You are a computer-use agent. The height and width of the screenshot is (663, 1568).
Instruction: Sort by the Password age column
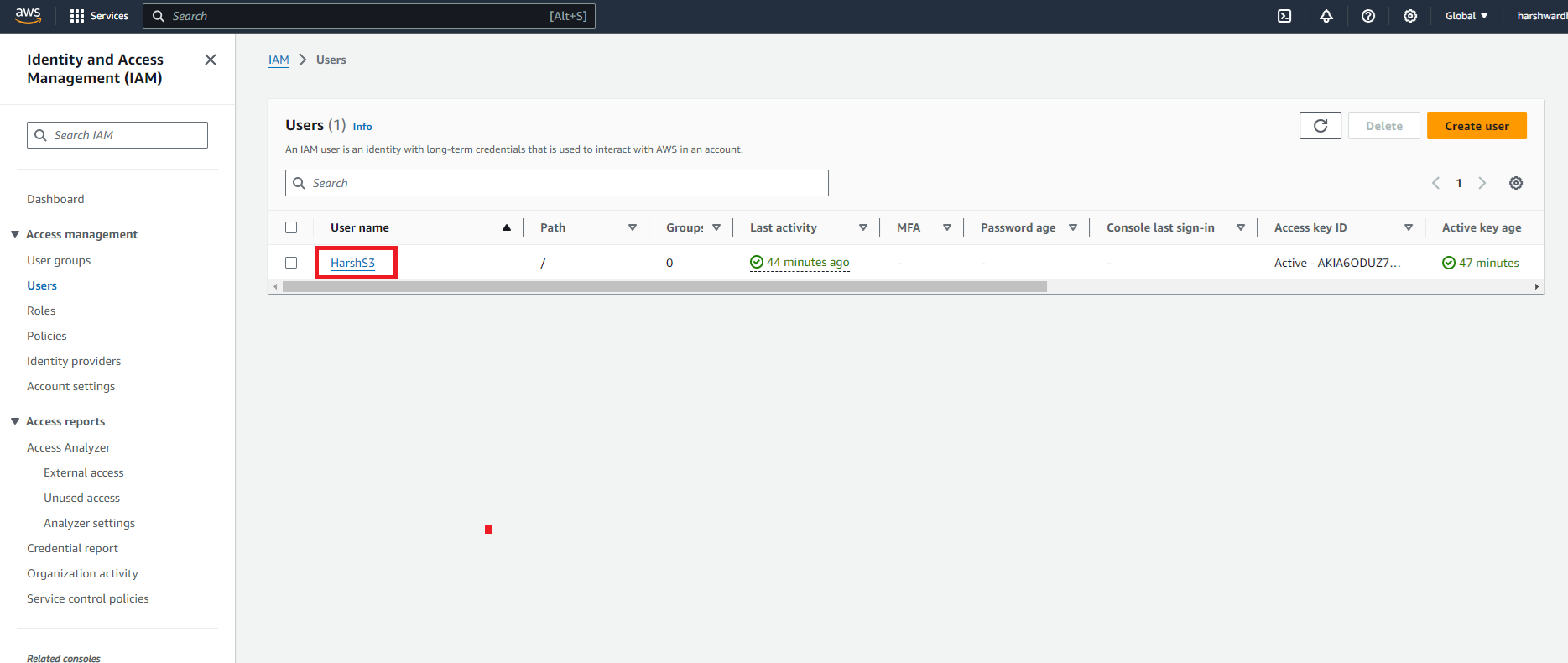point(1073,227)
